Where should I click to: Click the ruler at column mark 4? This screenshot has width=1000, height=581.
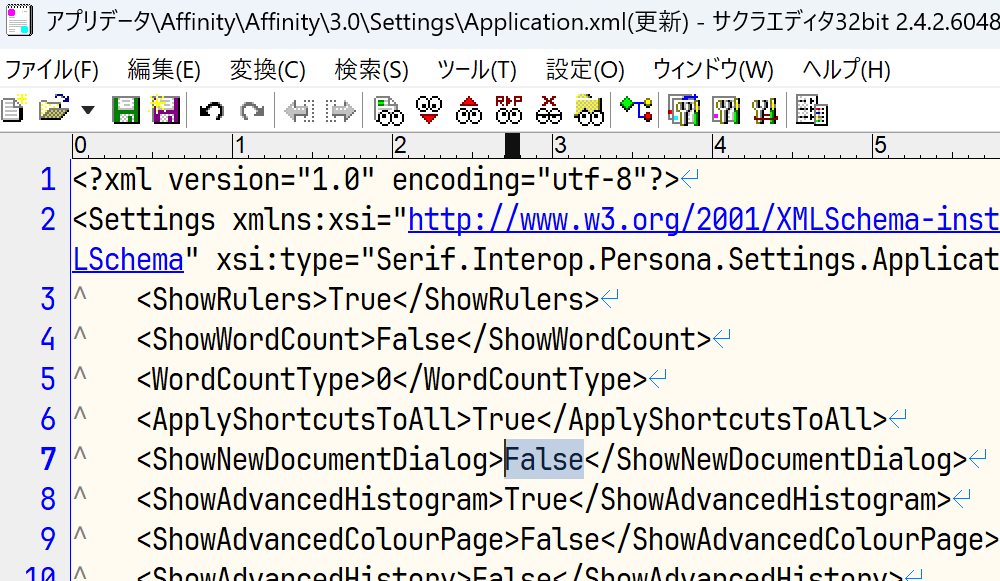click(719, 145)
